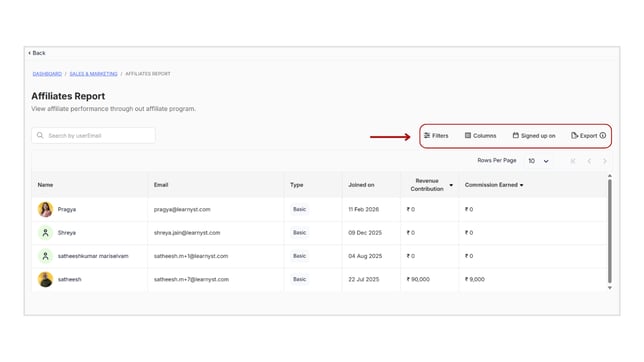Open Pragya's profile avatar
644x362 pixels.
(x=45, y=209)
